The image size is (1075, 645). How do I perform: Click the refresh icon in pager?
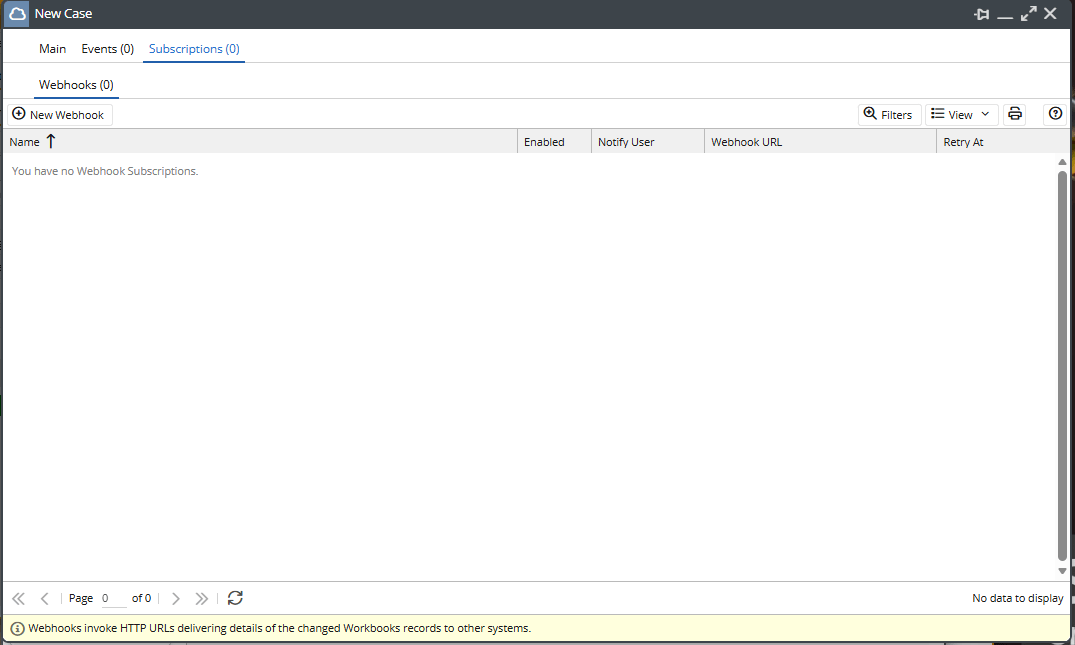(x=235, y=598)
